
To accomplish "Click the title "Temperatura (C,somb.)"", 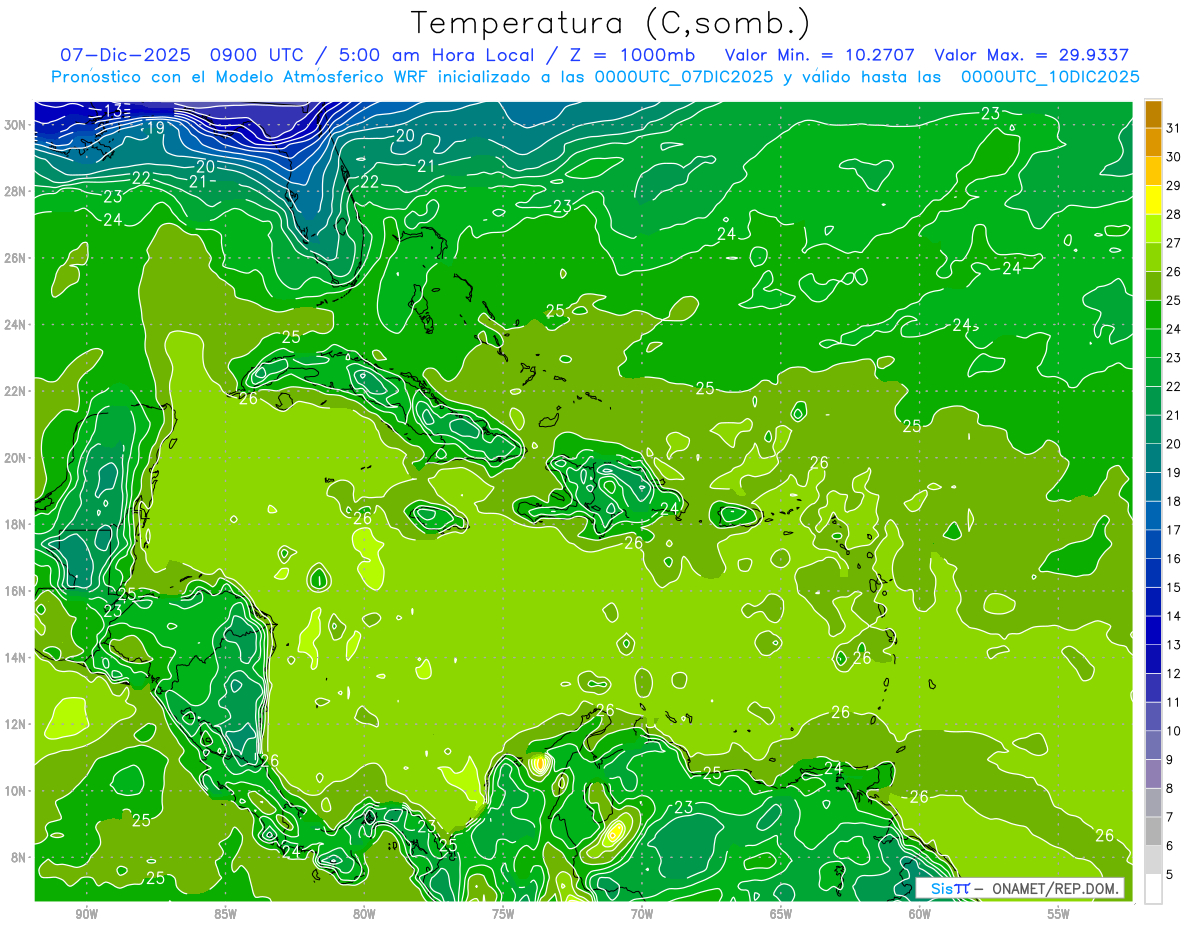I will point(611,23).
